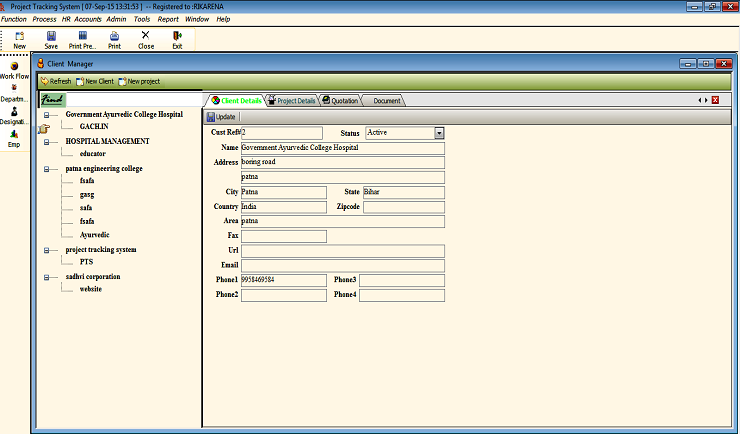Viewport: 740px width, 434px height.
Task: Open the Designation sidebar icon
Action: click(14, 116)
